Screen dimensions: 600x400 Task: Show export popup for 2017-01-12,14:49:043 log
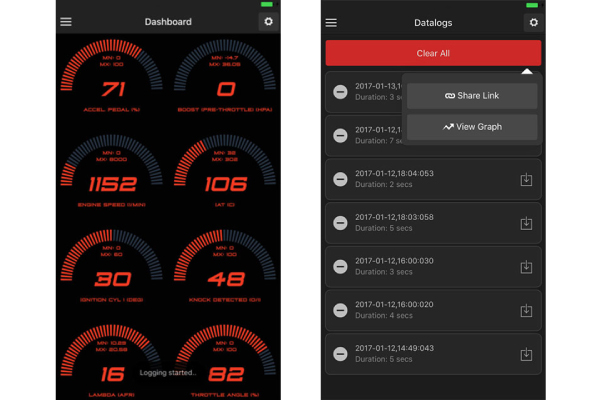pyautogui.click(x=526, y=354)
